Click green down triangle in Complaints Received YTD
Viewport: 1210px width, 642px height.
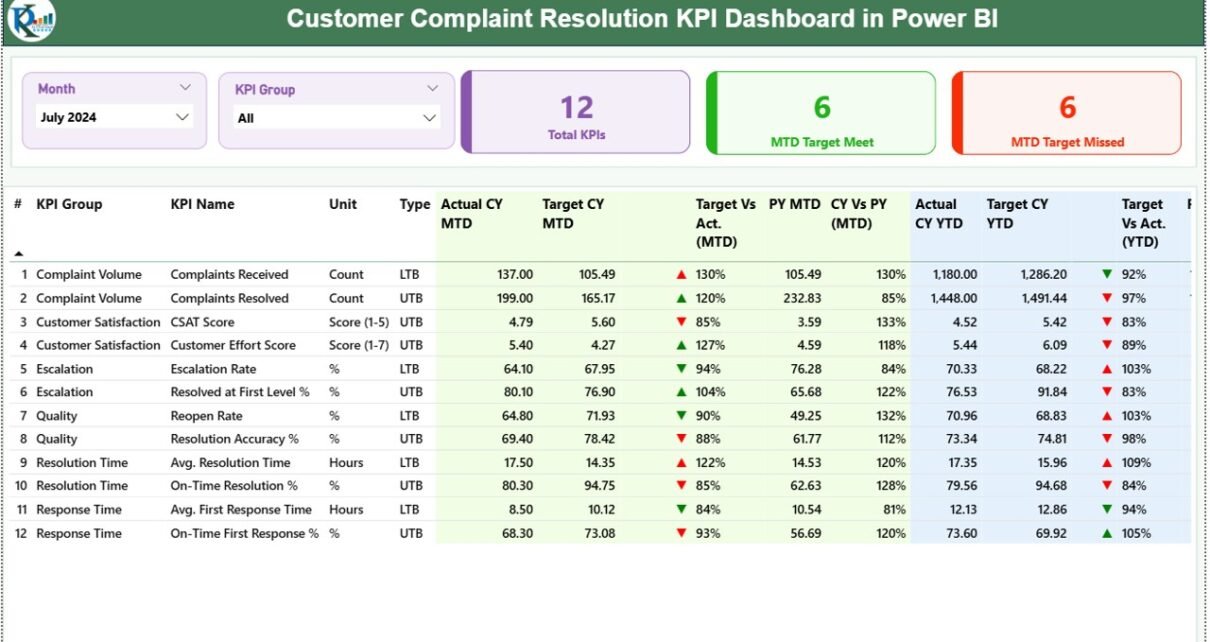point(1106,274)
